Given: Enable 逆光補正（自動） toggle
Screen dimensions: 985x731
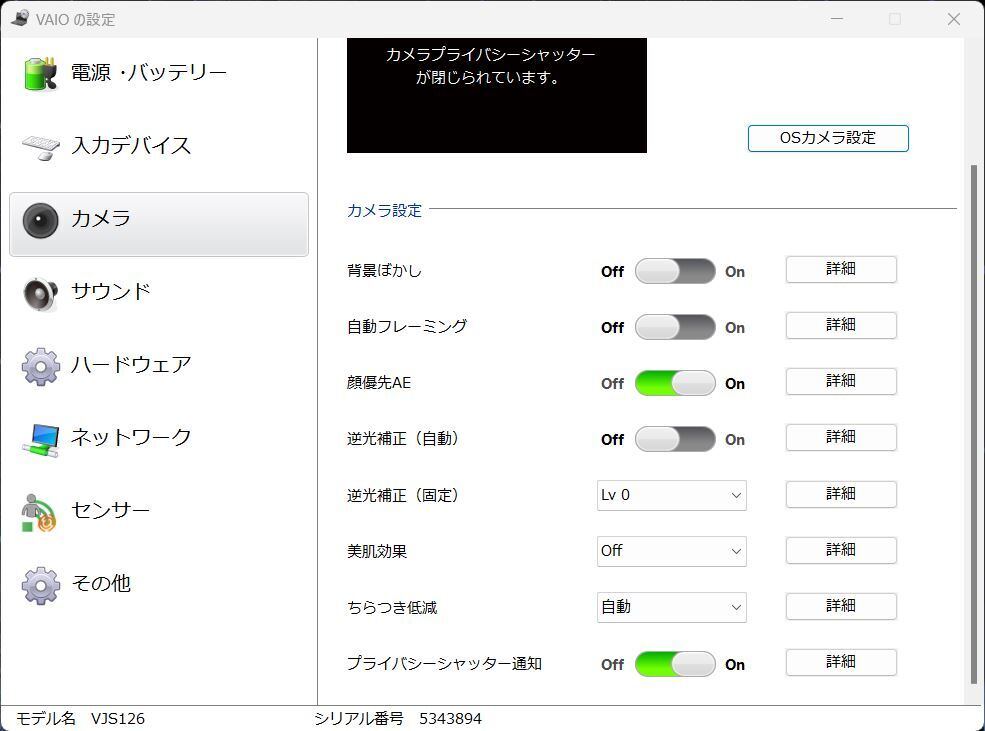Looking at the screenshot, I should 675,439.
